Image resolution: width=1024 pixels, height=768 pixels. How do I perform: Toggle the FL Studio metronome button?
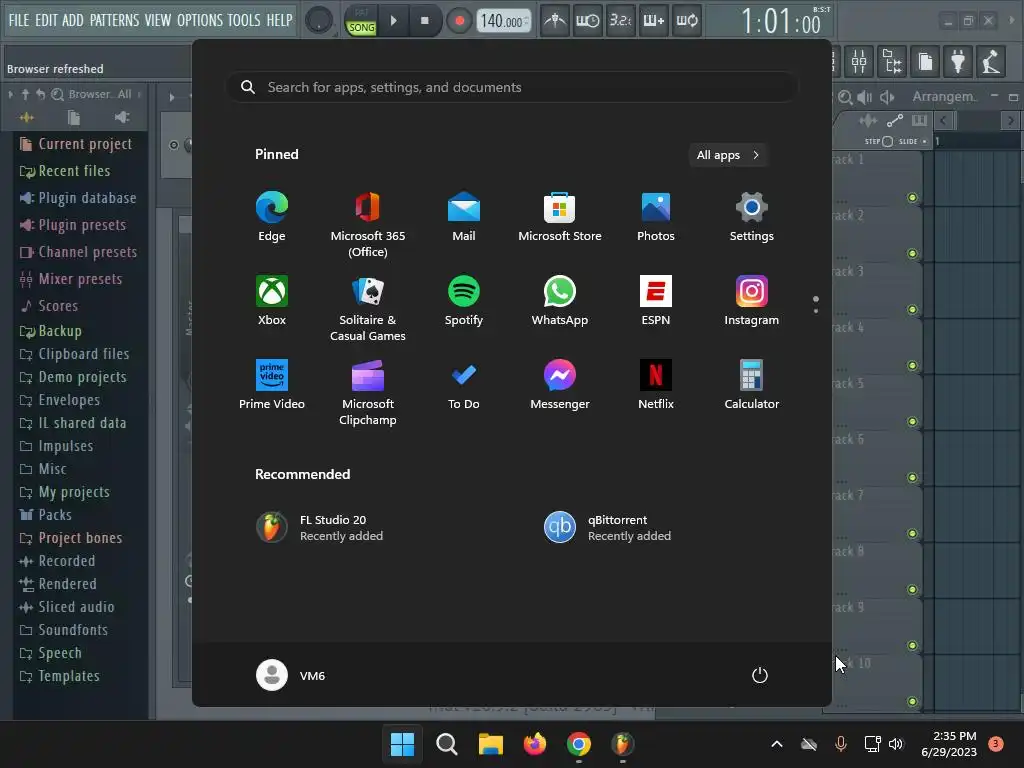pyautogui.click(x=554, y=21)
